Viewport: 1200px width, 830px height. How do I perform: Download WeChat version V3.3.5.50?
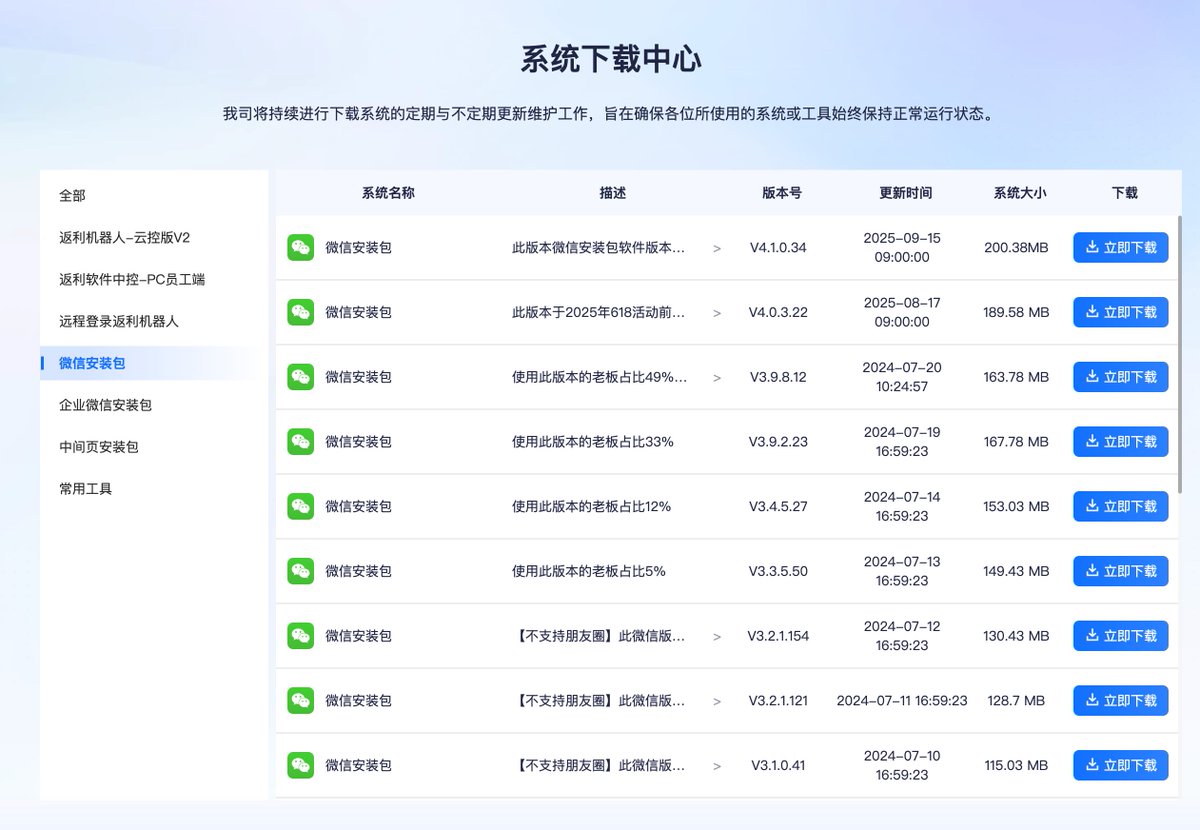click(x=1120, y=571)
